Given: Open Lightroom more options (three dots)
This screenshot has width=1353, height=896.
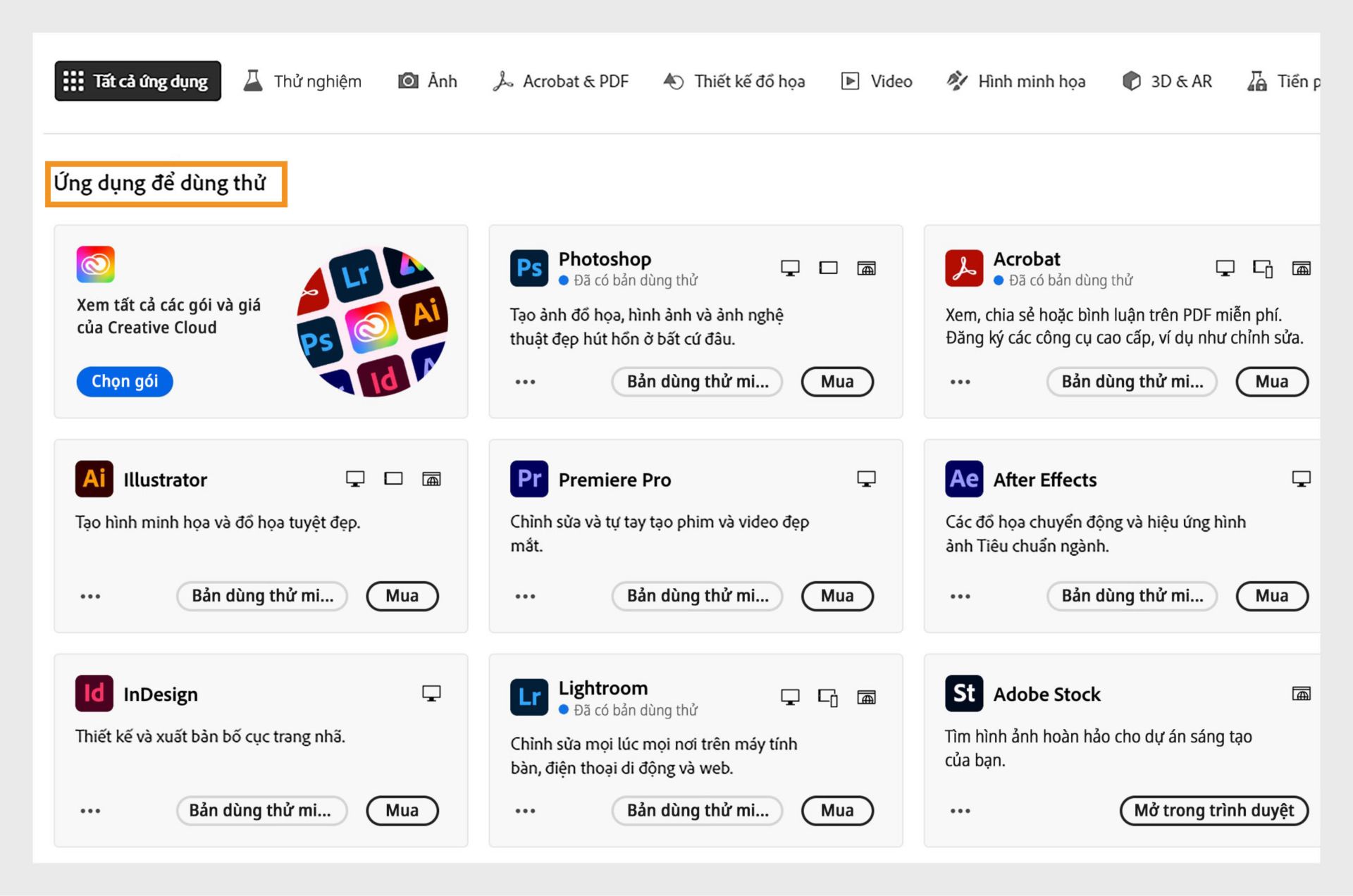Looking at the screenshot, I should 525,811.
